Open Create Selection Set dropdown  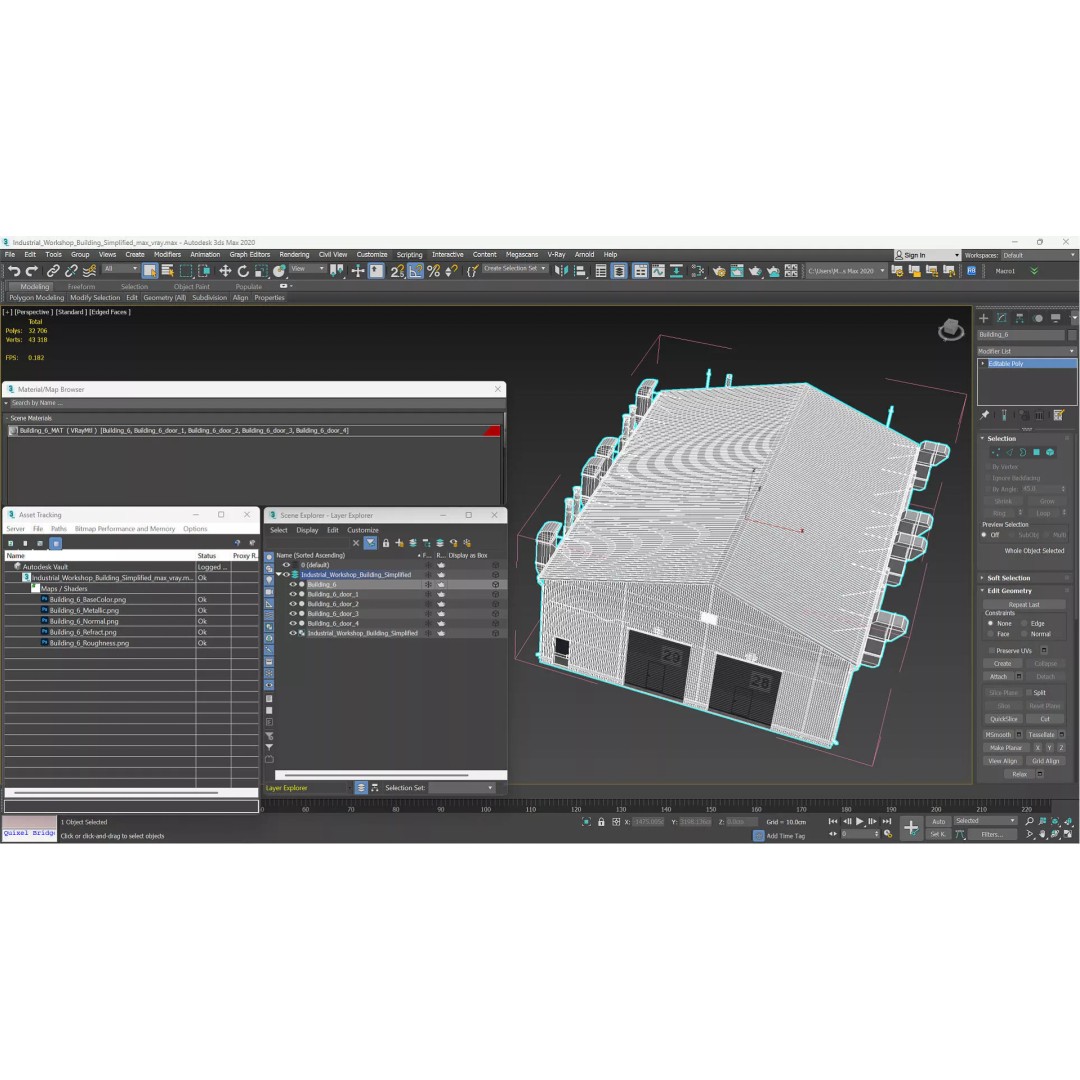pyautogui.click(x=515, y=269)
